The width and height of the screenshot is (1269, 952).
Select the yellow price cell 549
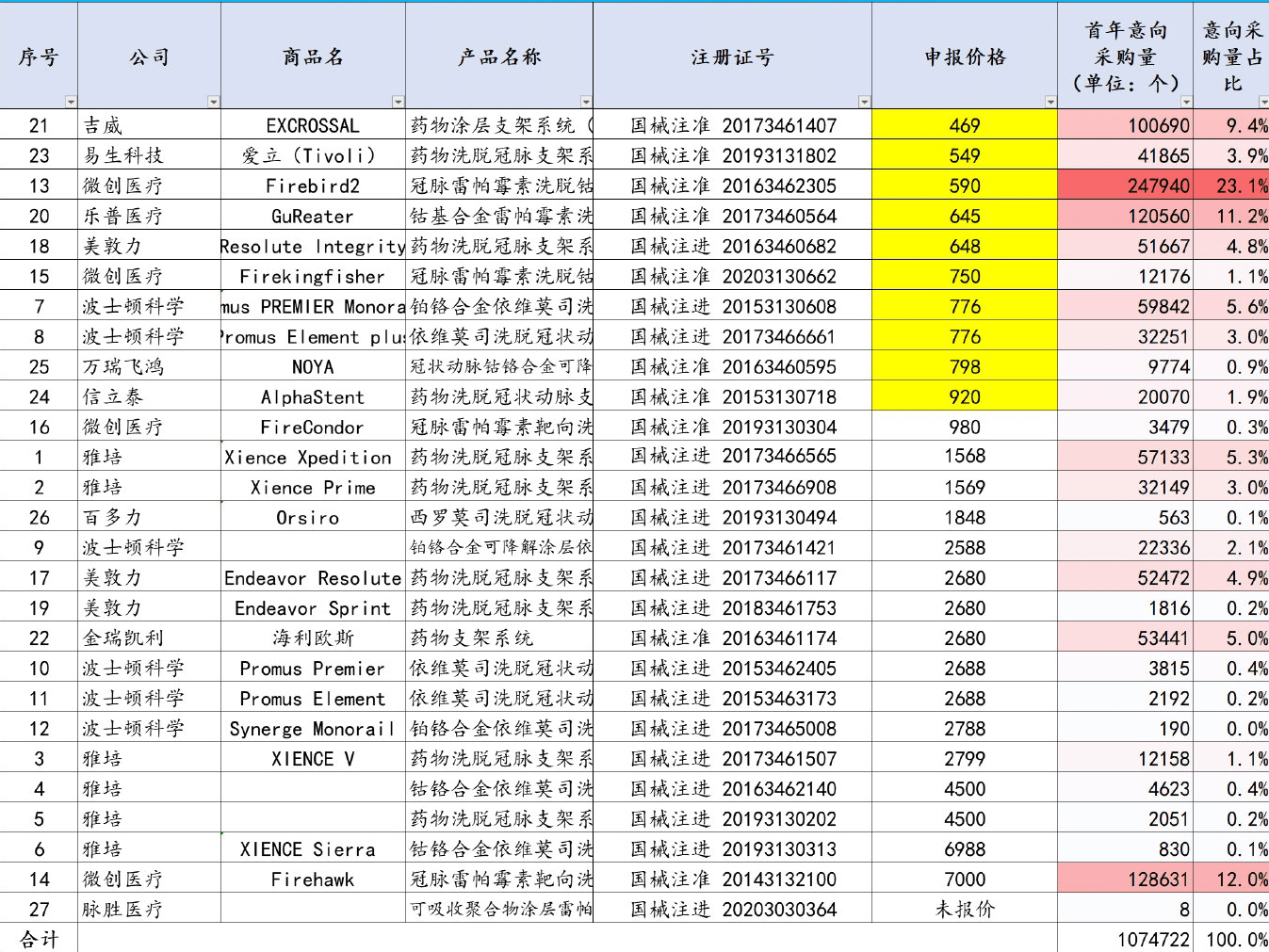[x=965, y=155]
